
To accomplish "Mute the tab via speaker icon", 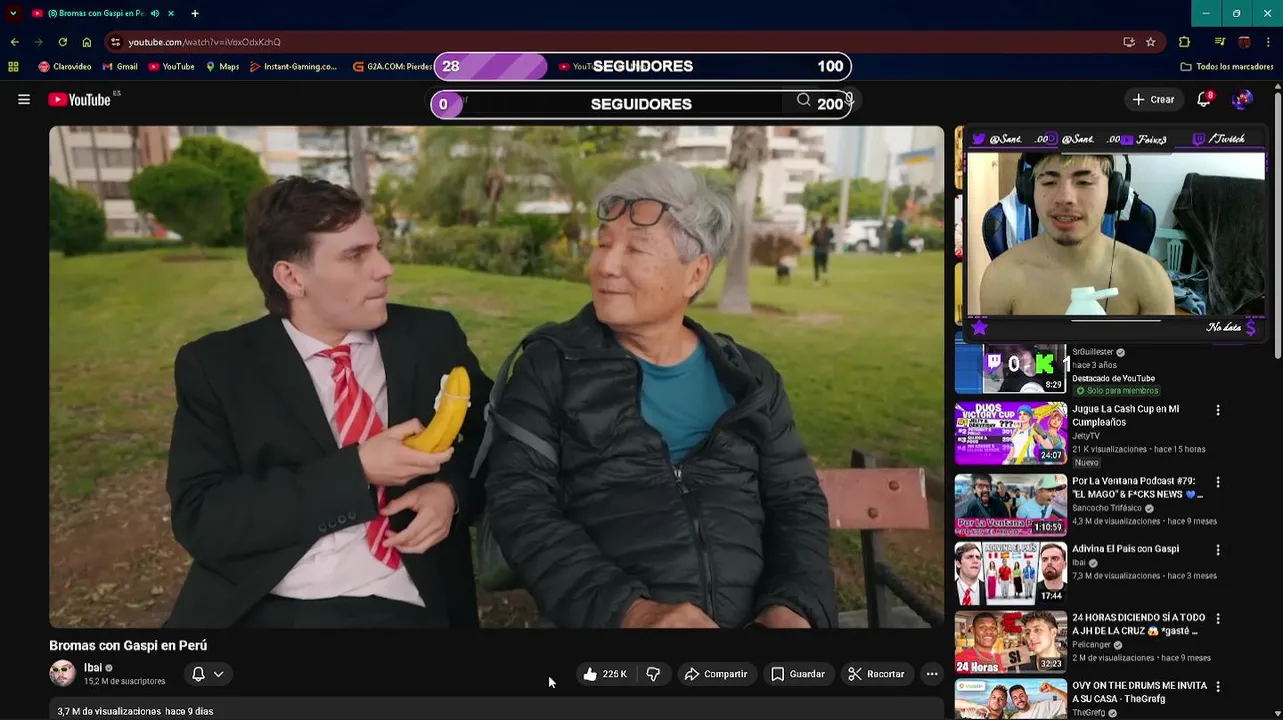I will (x=155, y=13).
